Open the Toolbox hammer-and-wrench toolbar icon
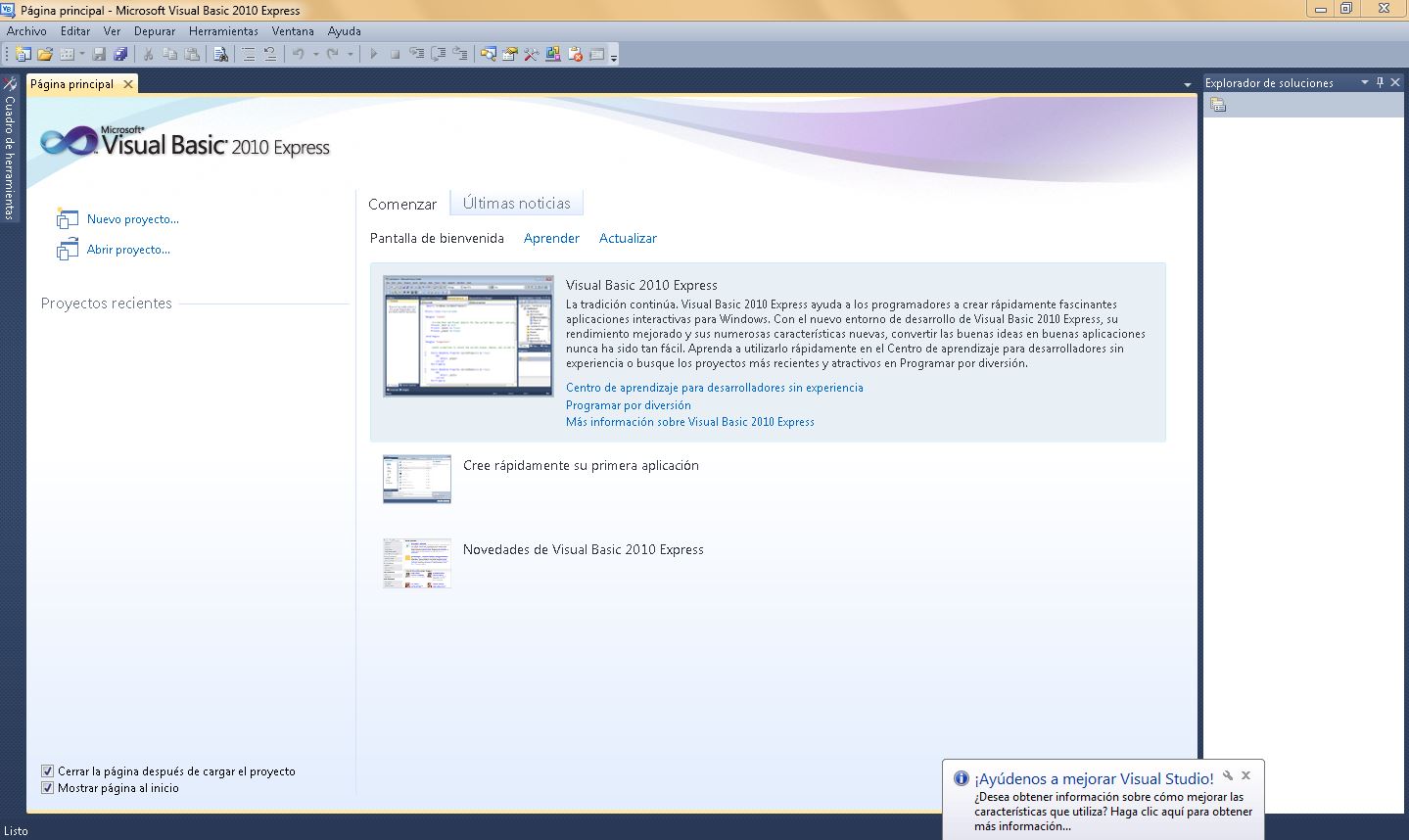 tap(531, 55)
